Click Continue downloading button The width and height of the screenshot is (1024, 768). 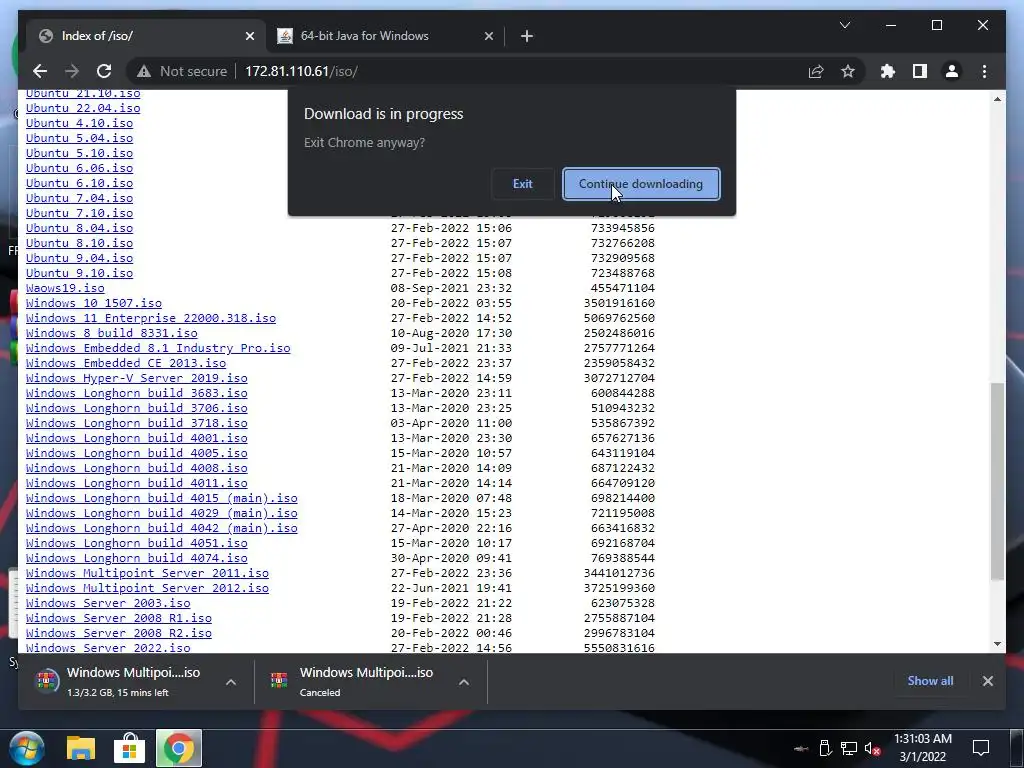(641, 184)
